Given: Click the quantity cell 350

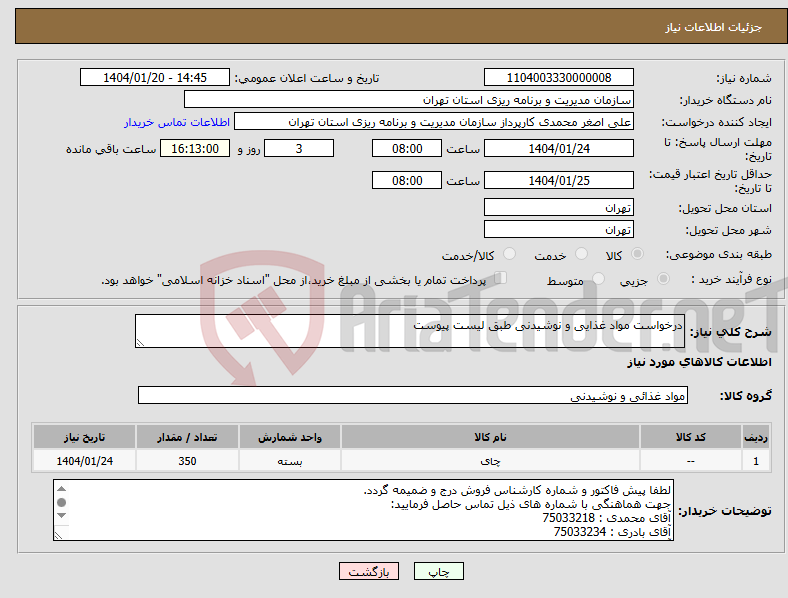Looking at the screenshot, I should click(x=187, y=461).
